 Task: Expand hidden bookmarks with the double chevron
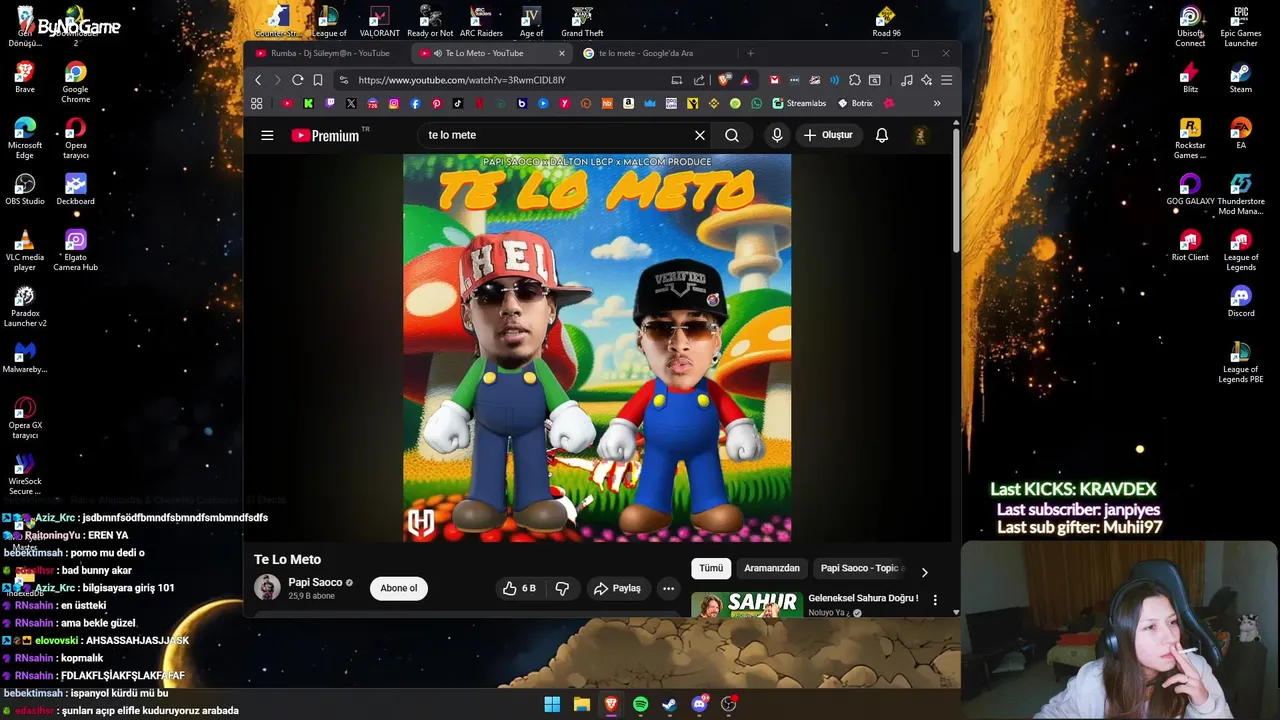937,103
